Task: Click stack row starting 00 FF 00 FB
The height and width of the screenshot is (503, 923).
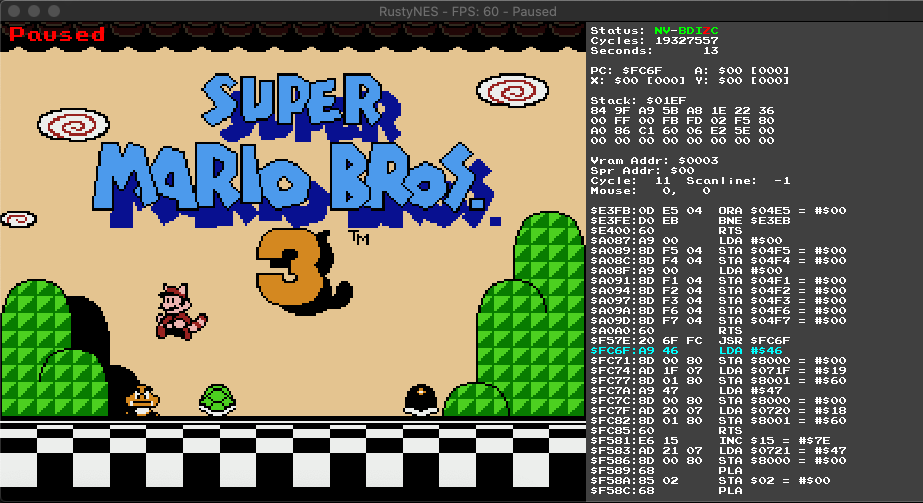Action: coord(682,121)
